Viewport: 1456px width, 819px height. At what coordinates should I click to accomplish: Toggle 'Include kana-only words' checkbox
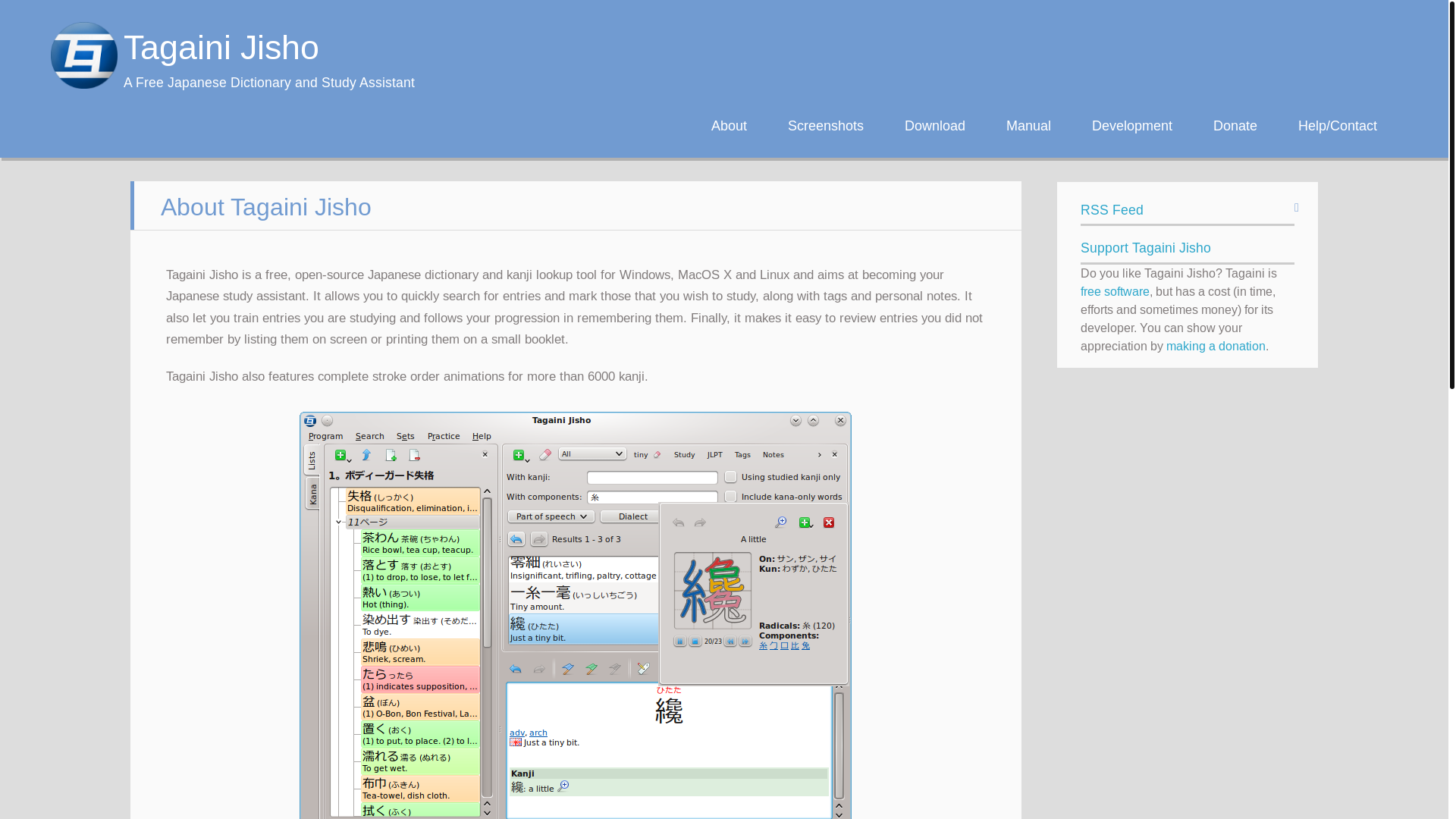tap(731, 497)
